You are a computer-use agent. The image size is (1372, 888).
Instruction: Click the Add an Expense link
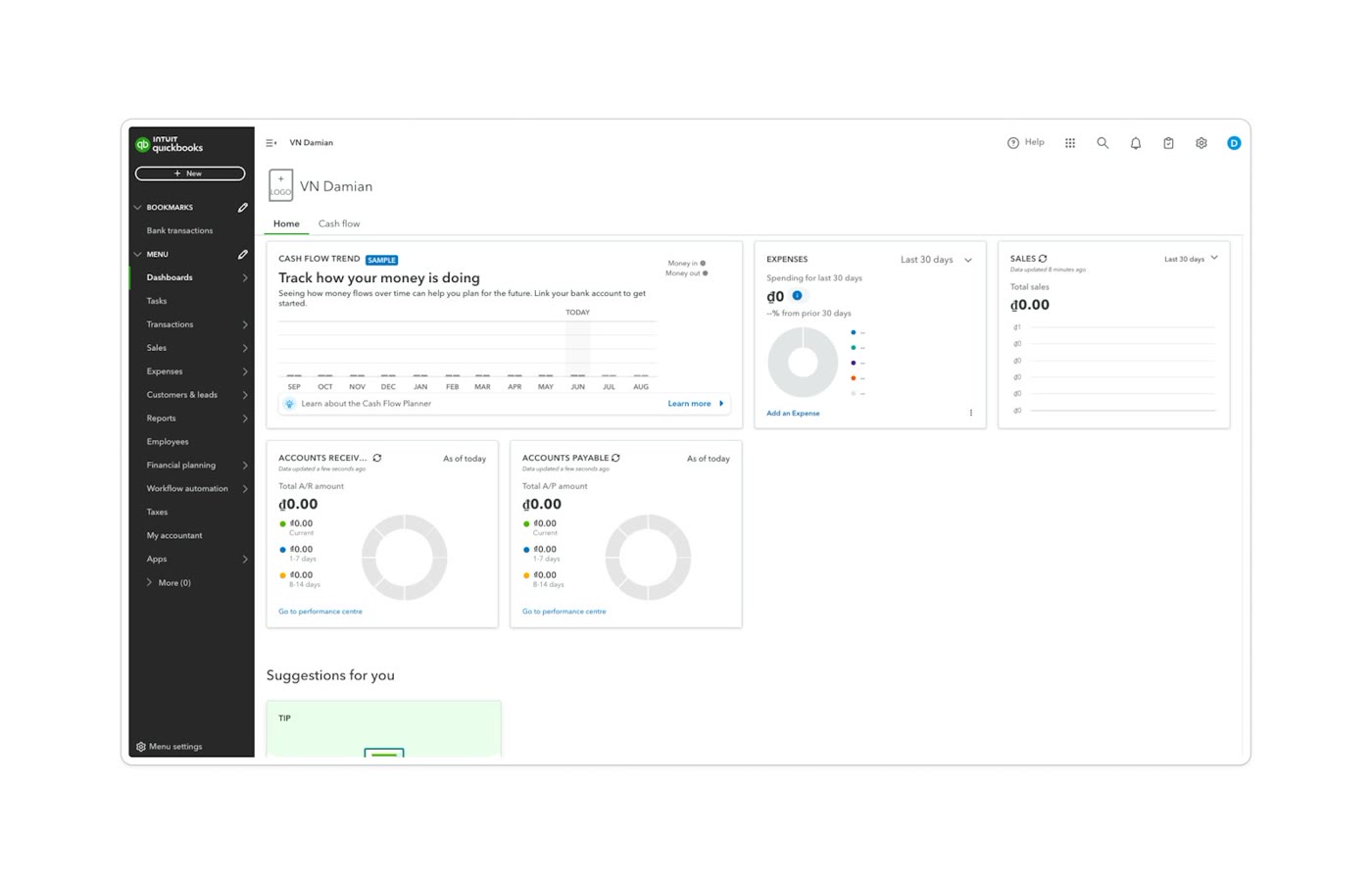(x=793, y=413)
